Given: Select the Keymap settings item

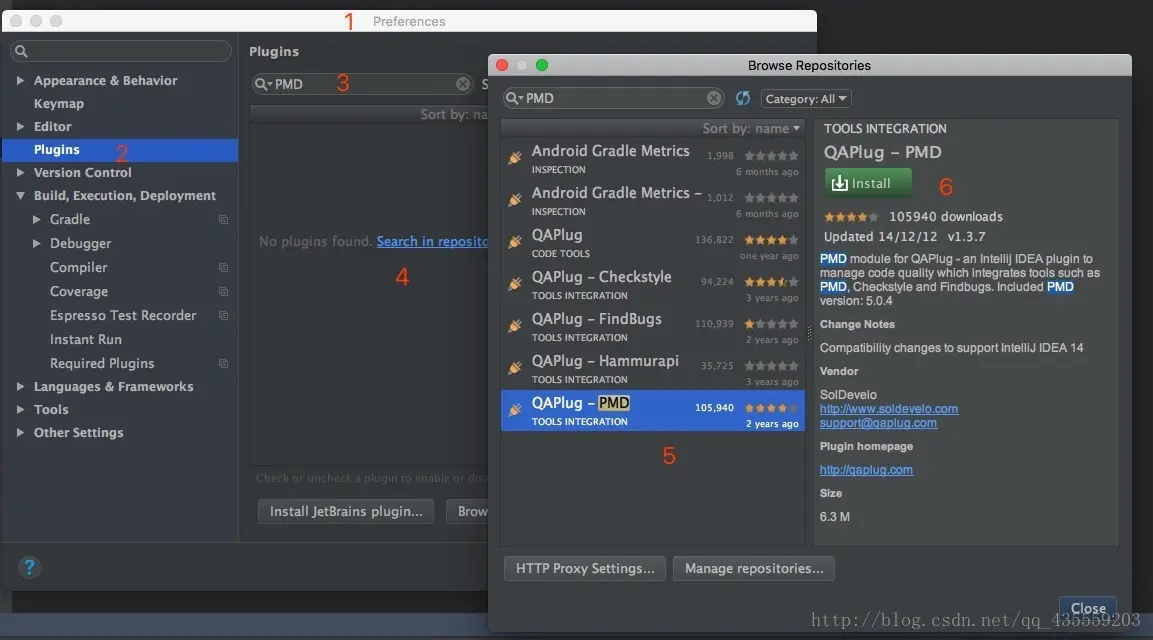Looking at the screenshot, I should [x=59, y=104].
